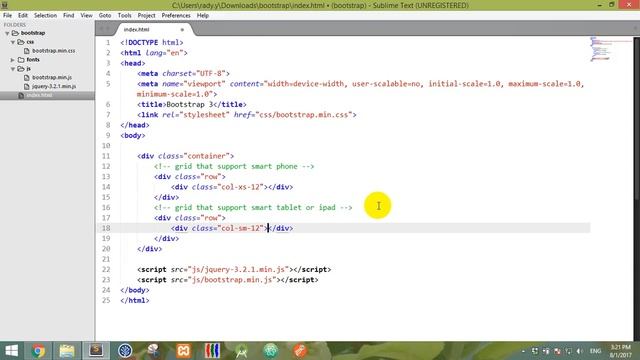Image resolution: width=640 pixels, height=360 pixels.
Task: Click the css folder icon in sidebar
Action: point(21,42)
